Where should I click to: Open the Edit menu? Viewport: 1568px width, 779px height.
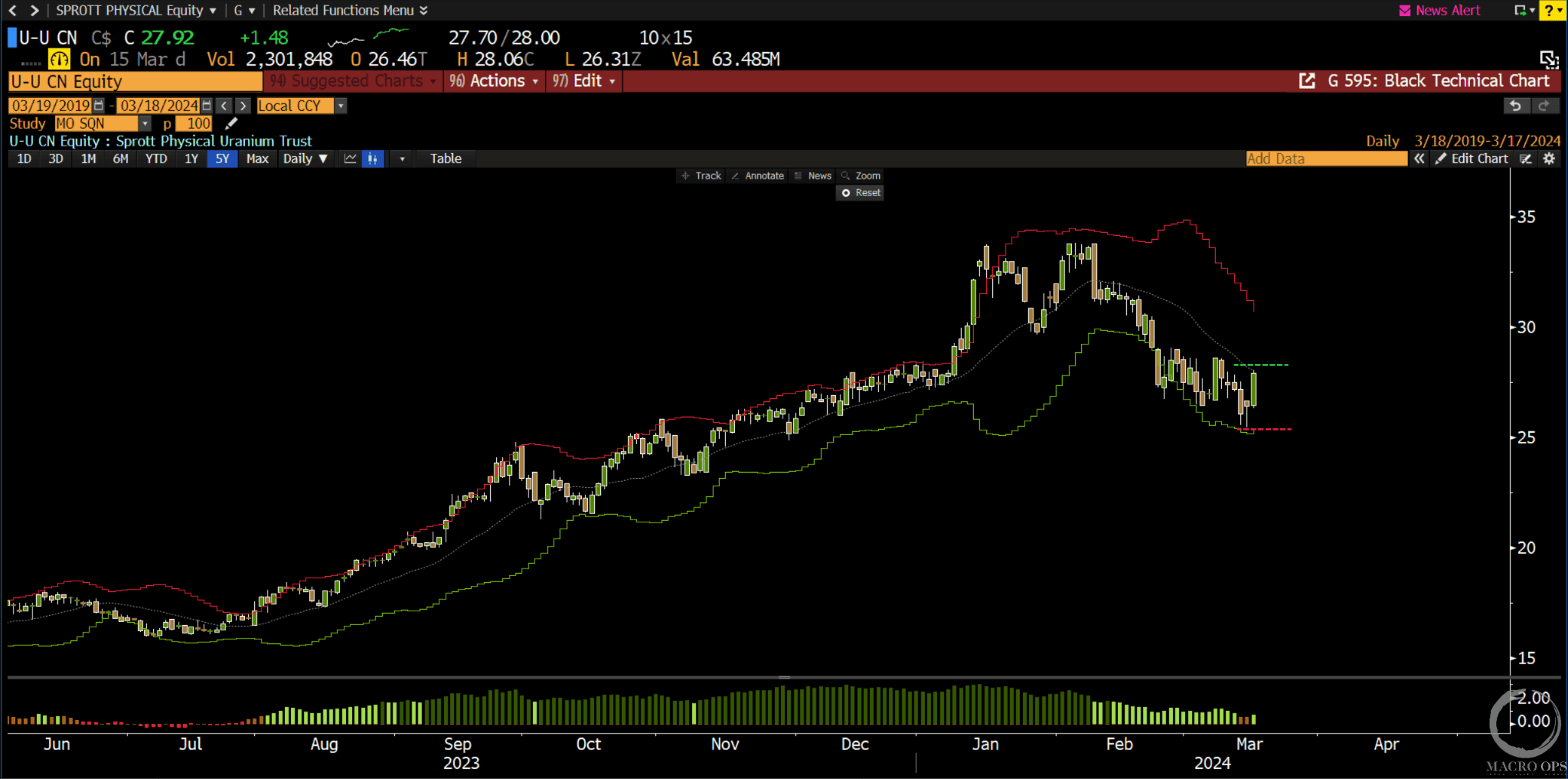click(584, 81)
